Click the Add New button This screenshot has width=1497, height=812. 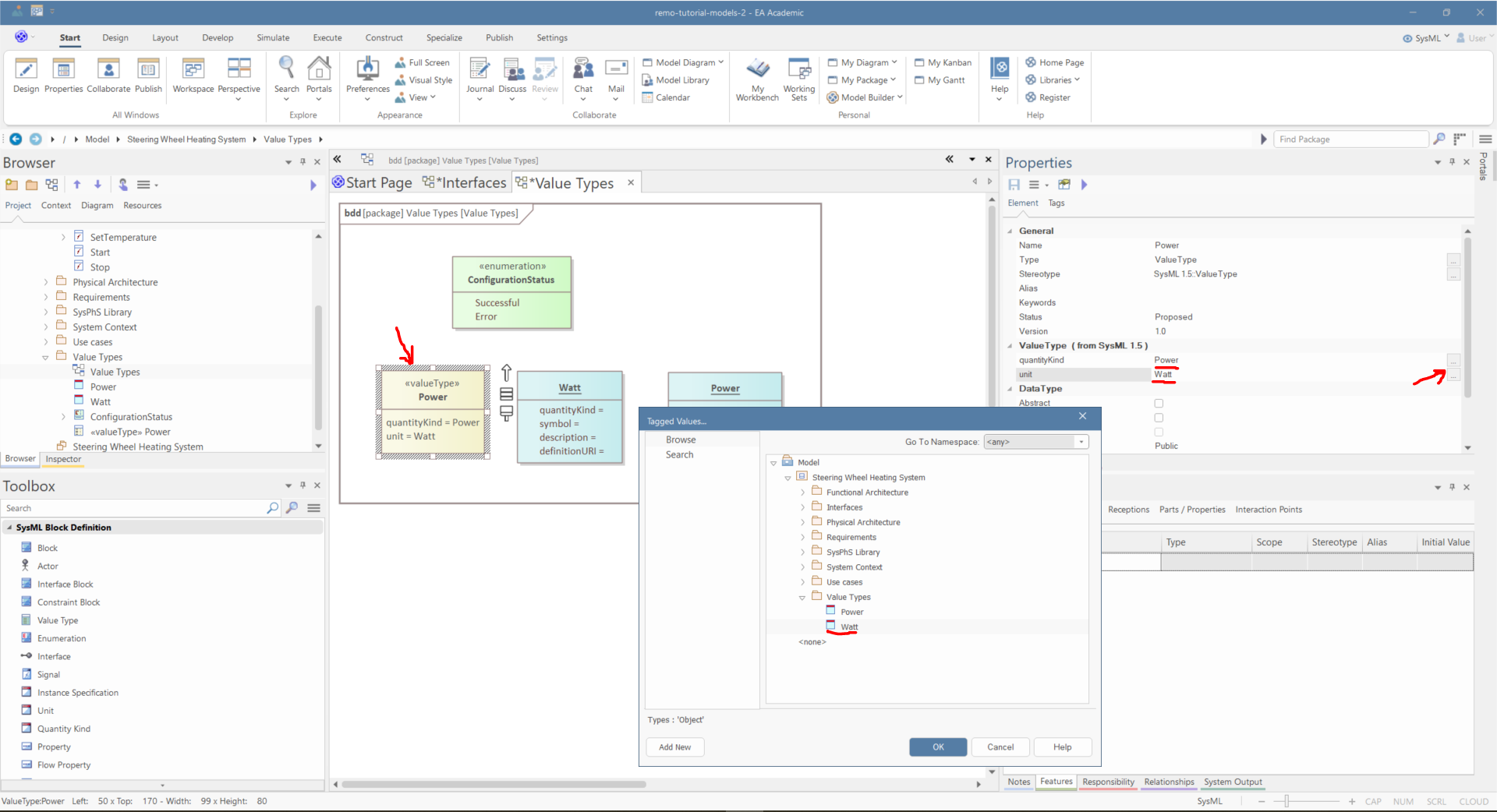(674, 747)
